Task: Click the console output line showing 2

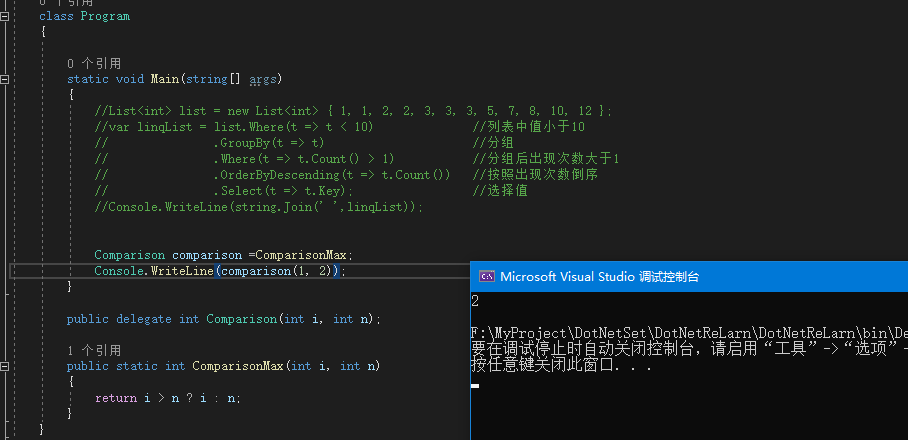Action: tap(475, 301)
